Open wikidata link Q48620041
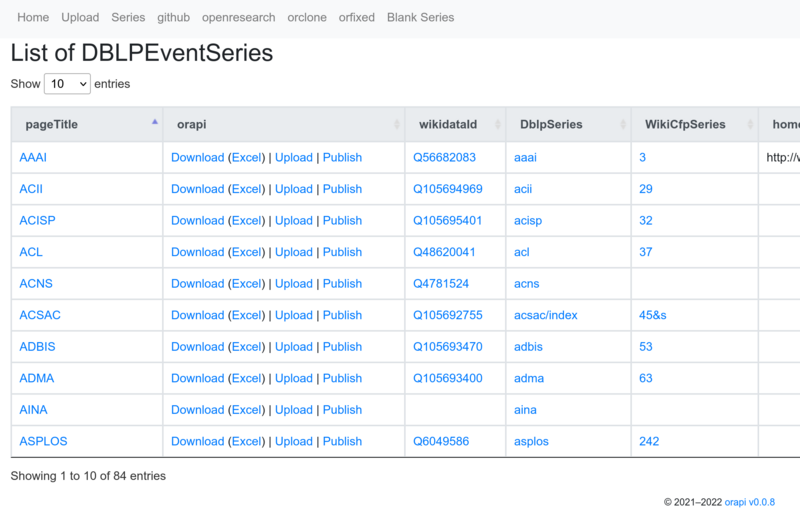The width and height of the screenshot is (800, 522). (x=444, y=252)
